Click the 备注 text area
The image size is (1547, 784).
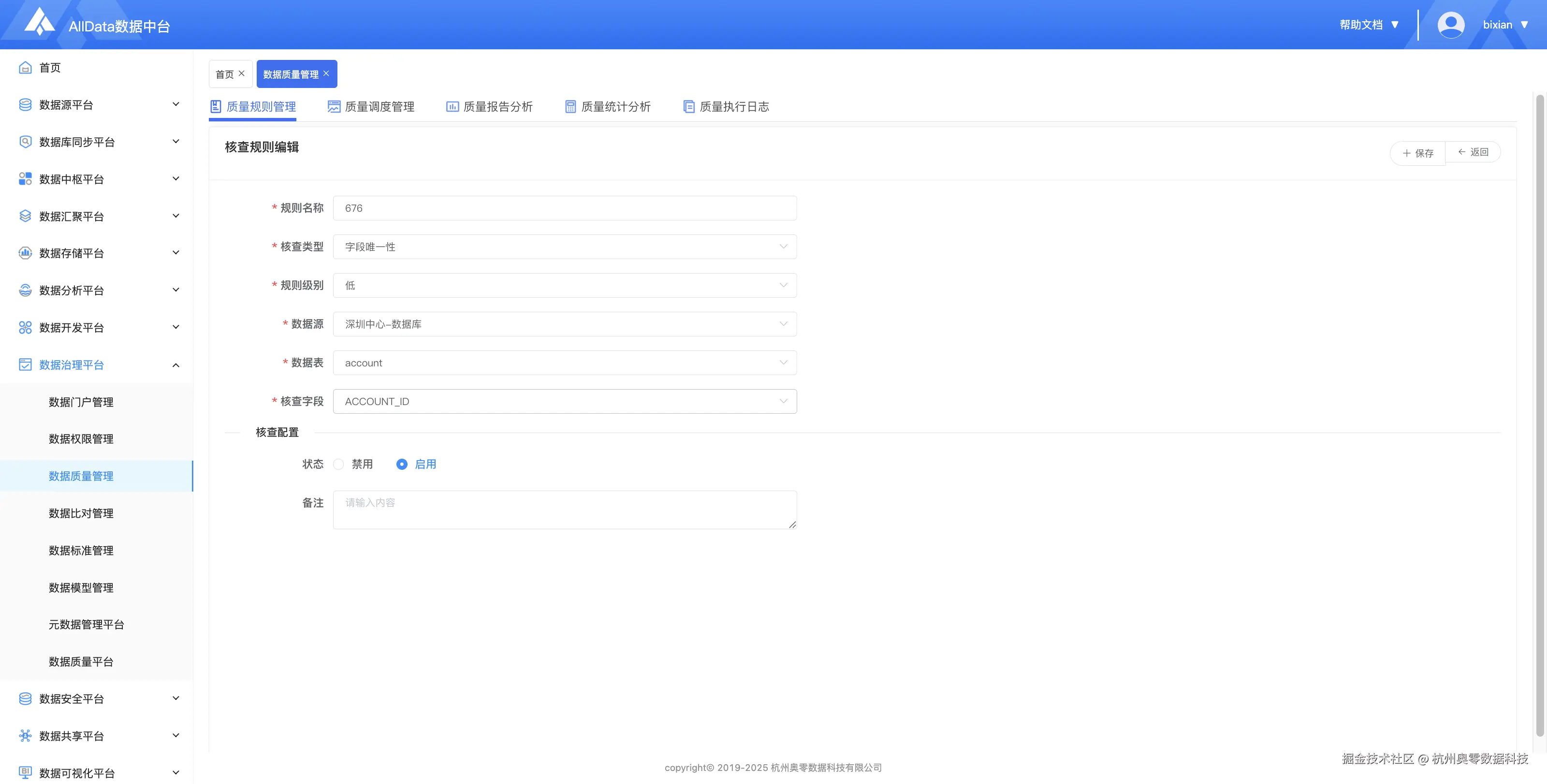pos(565,509)
